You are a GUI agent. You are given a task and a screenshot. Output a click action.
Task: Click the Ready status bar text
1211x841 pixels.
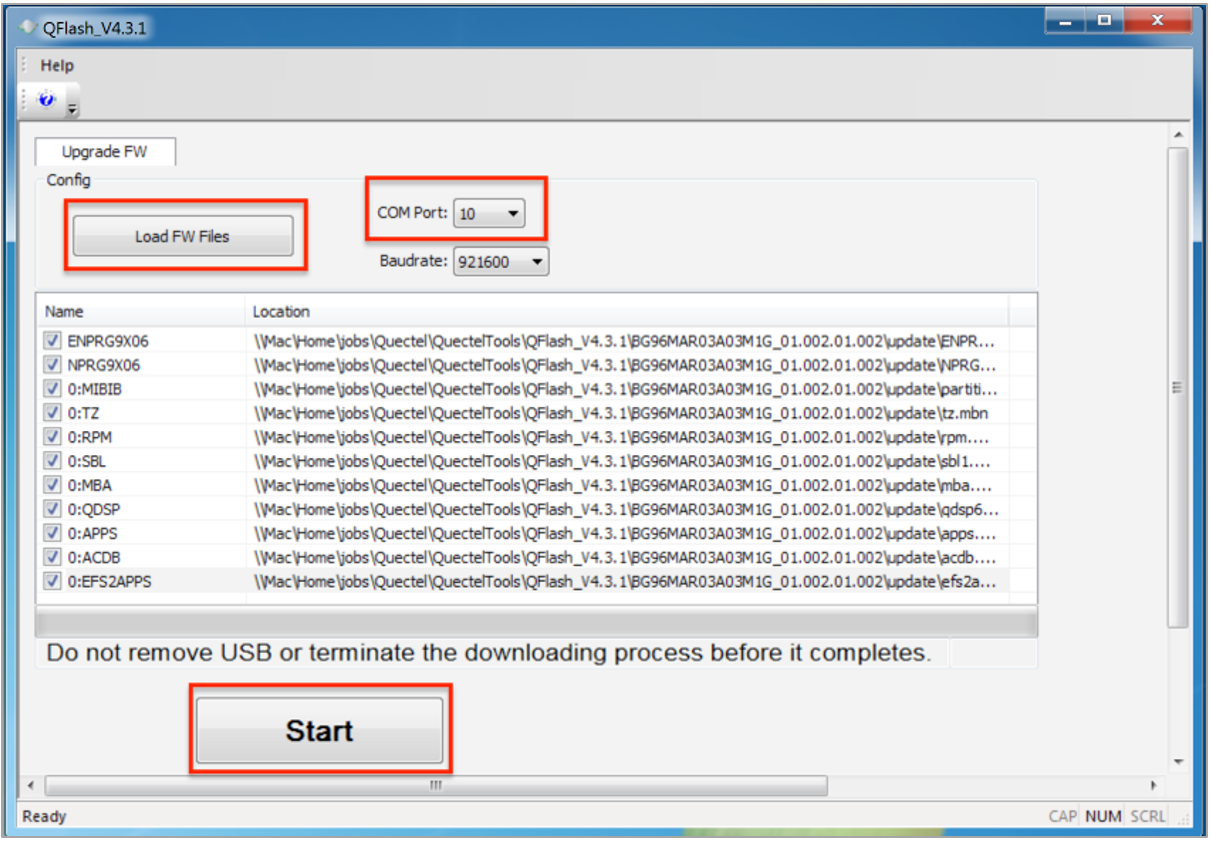tap(44, 816)
